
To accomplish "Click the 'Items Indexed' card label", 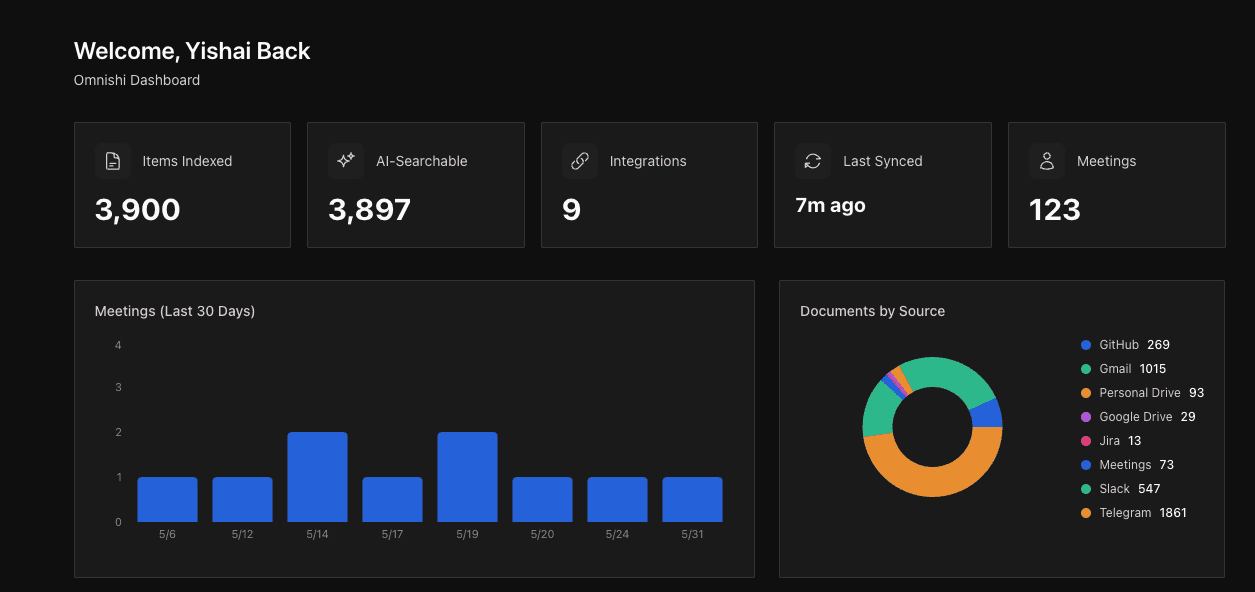I will tap(187, 161).
